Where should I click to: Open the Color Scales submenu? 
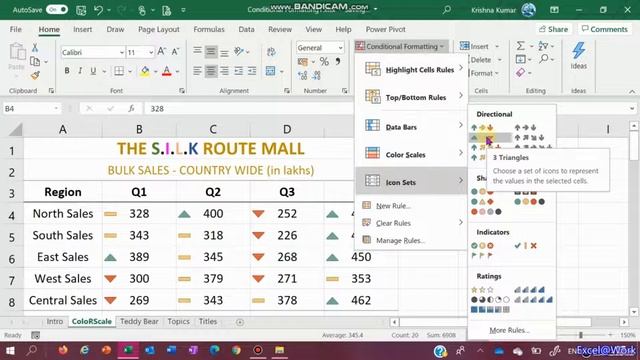tap(411, 154)
